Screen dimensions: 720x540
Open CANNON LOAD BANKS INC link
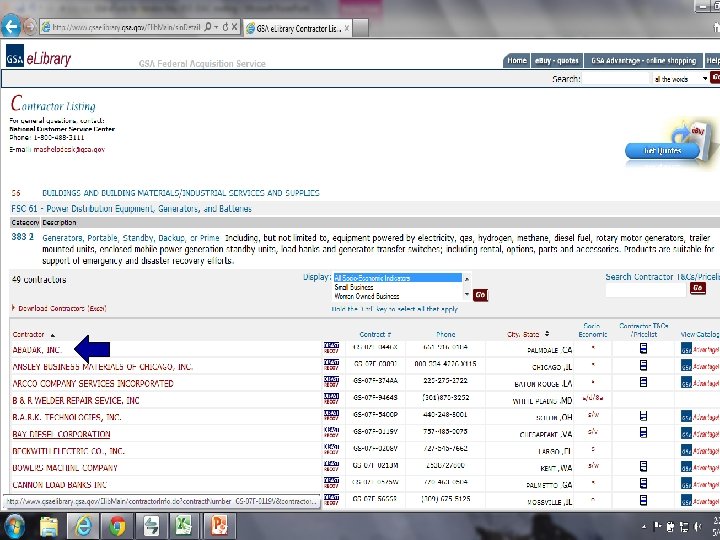pos(60,484)
